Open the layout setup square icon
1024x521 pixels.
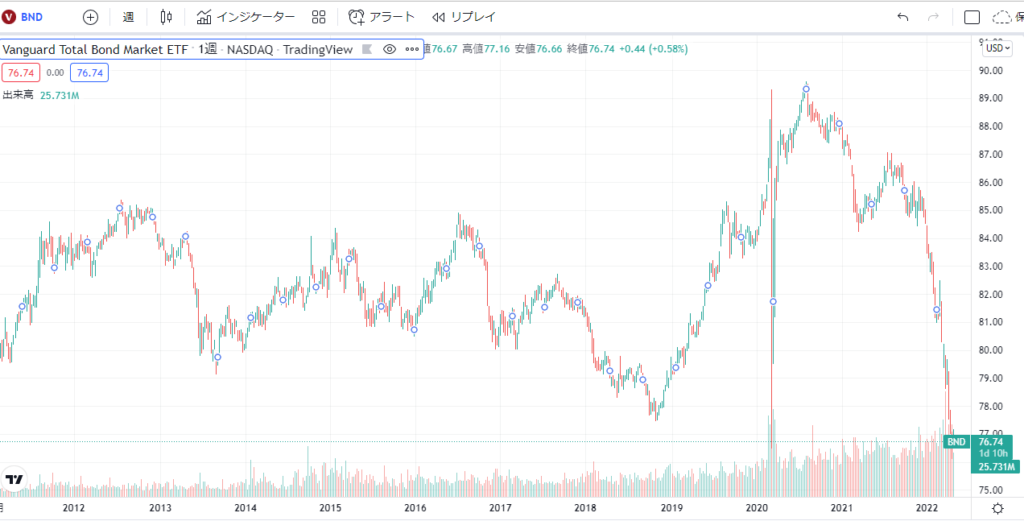972,17
